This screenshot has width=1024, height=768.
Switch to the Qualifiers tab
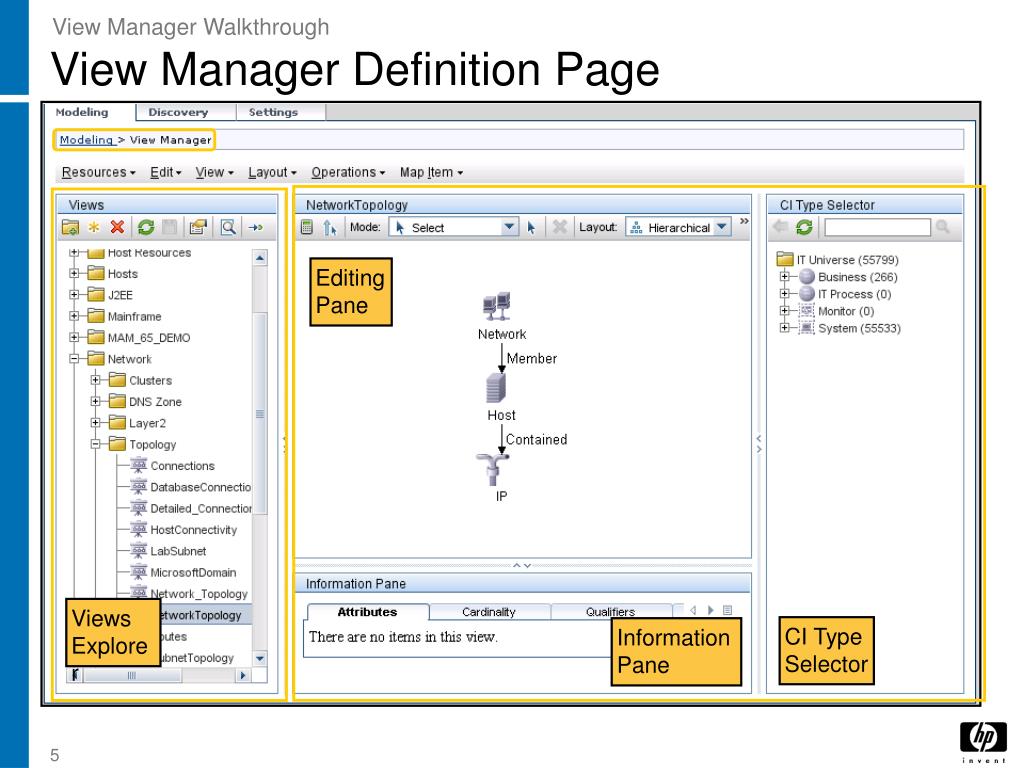tap(611, 612)
